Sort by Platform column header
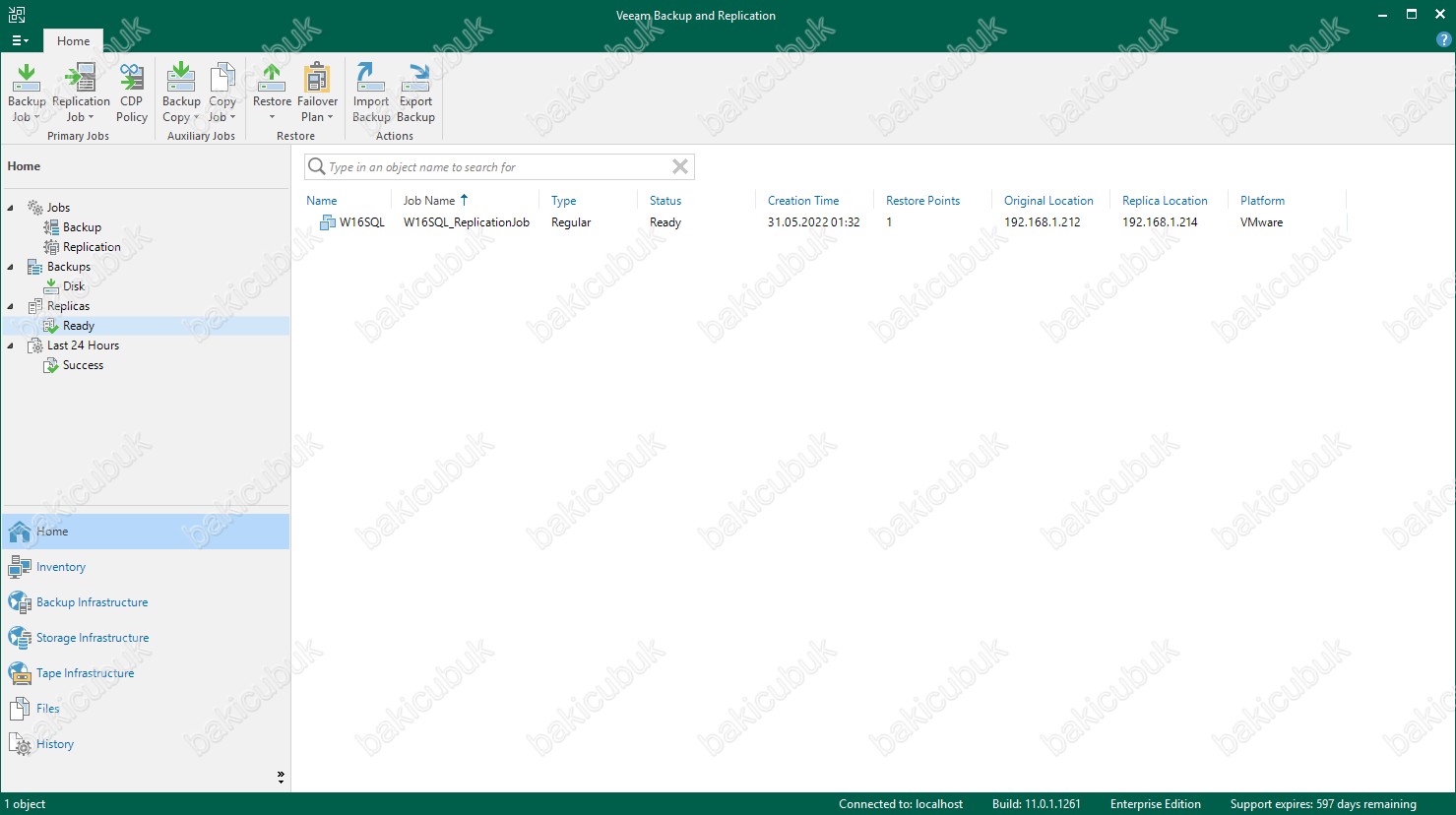Image resolution: width=1456 pixels, height=815 pixels. pos(1262,201)
